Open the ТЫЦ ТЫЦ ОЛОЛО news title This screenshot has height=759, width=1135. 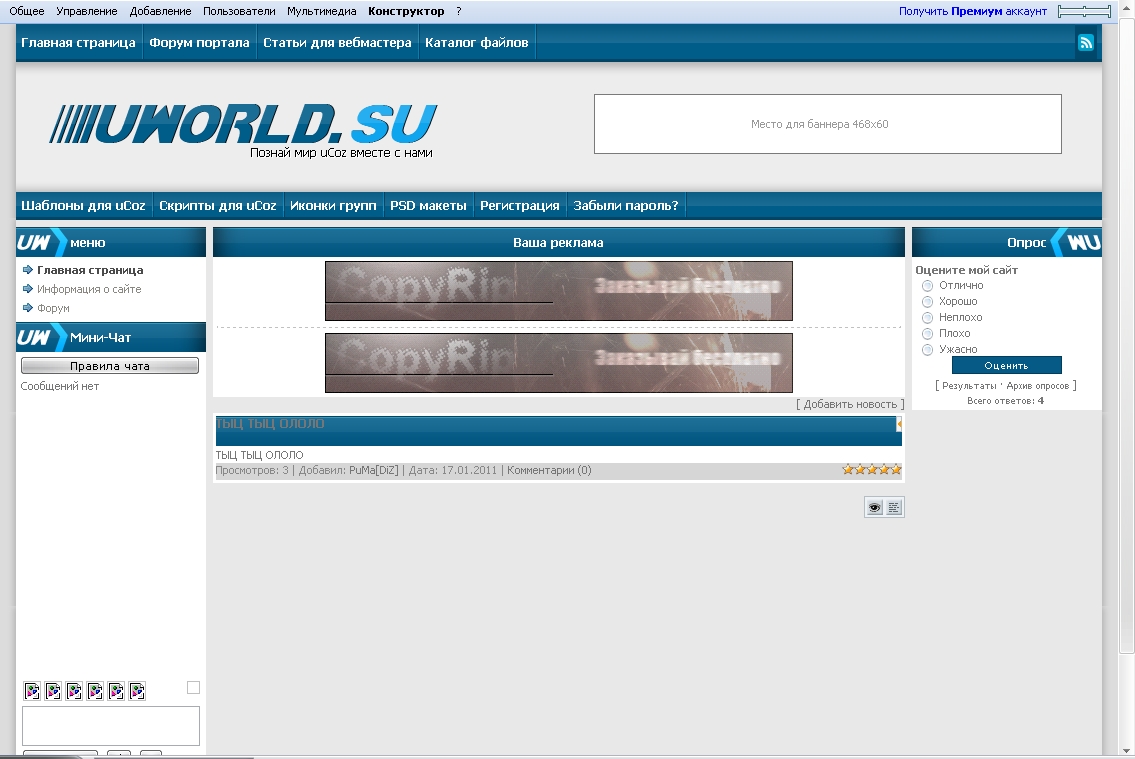(x=270, y=423)
